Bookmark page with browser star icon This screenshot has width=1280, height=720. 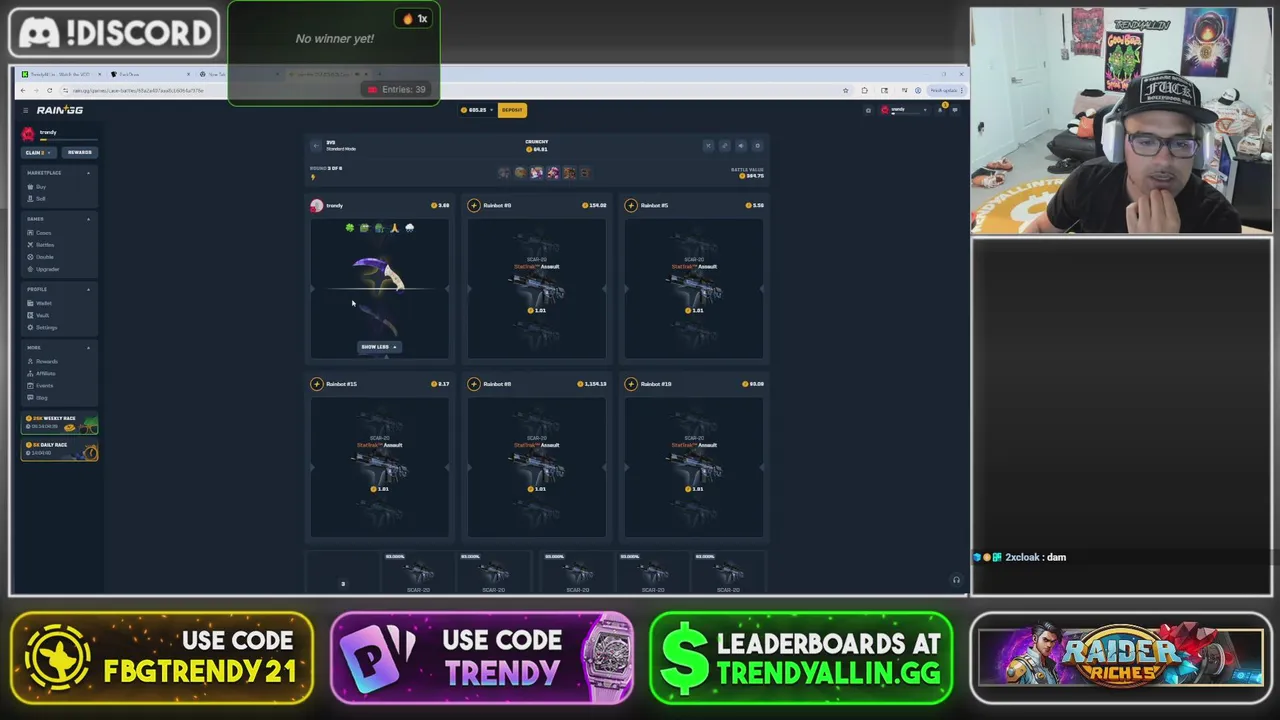pyautogui.click(x=846, y=90)
